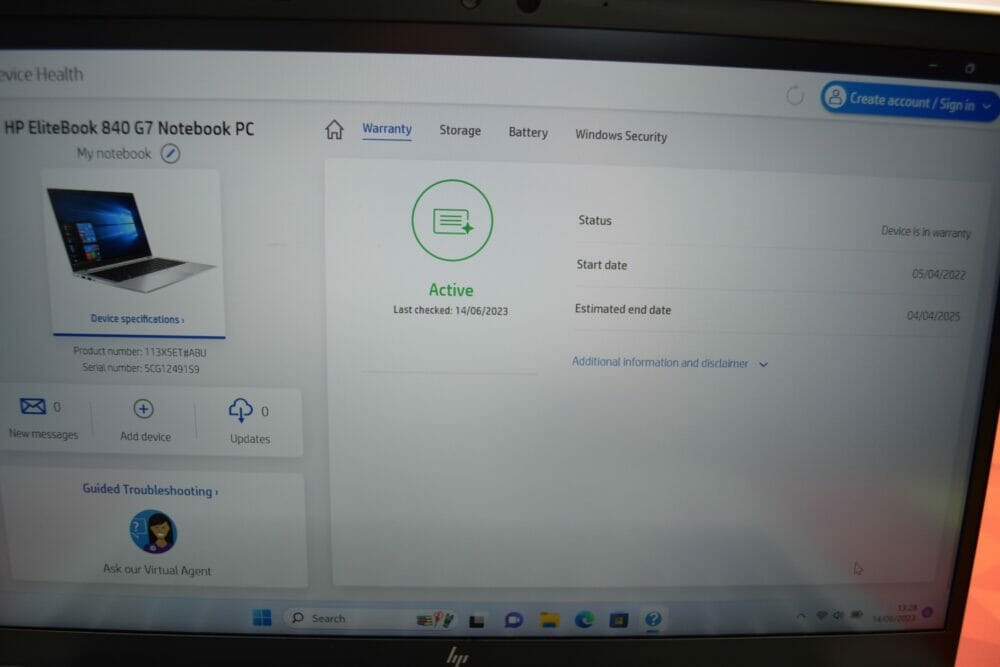The width and height of the screenshot is (1000, 667).
Task: Show hidden system tray icons chevron
Action: click(801, 615)
